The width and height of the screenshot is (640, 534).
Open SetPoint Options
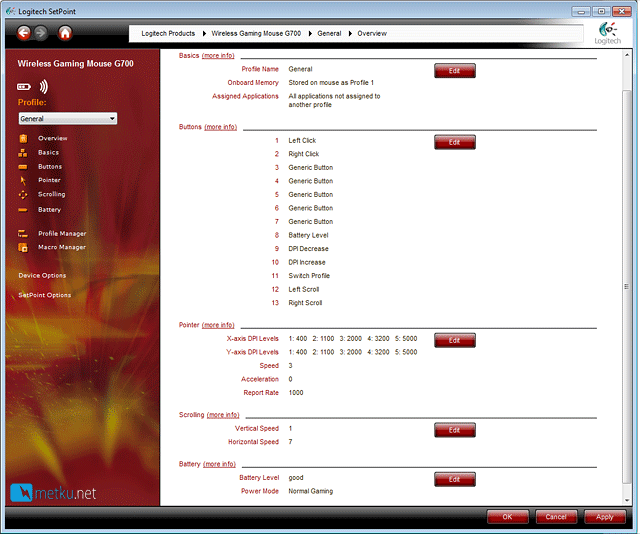click(x=44, y=295)
